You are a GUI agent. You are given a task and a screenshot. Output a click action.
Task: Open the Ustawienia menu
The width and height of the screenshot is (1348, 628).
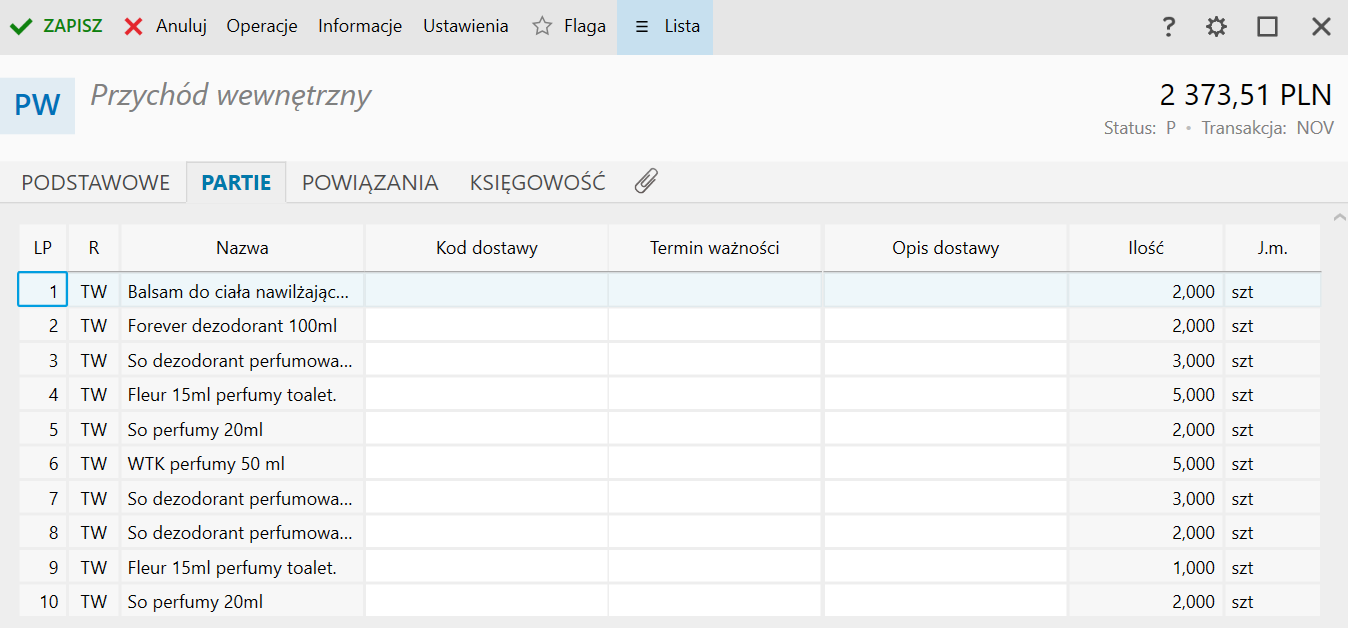[465, 27]
